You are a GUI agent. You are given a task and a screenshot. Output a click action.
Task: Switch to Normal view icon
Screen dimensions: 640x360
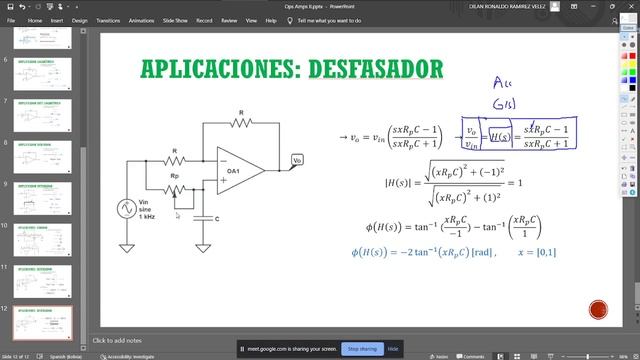tap(501, 357)
